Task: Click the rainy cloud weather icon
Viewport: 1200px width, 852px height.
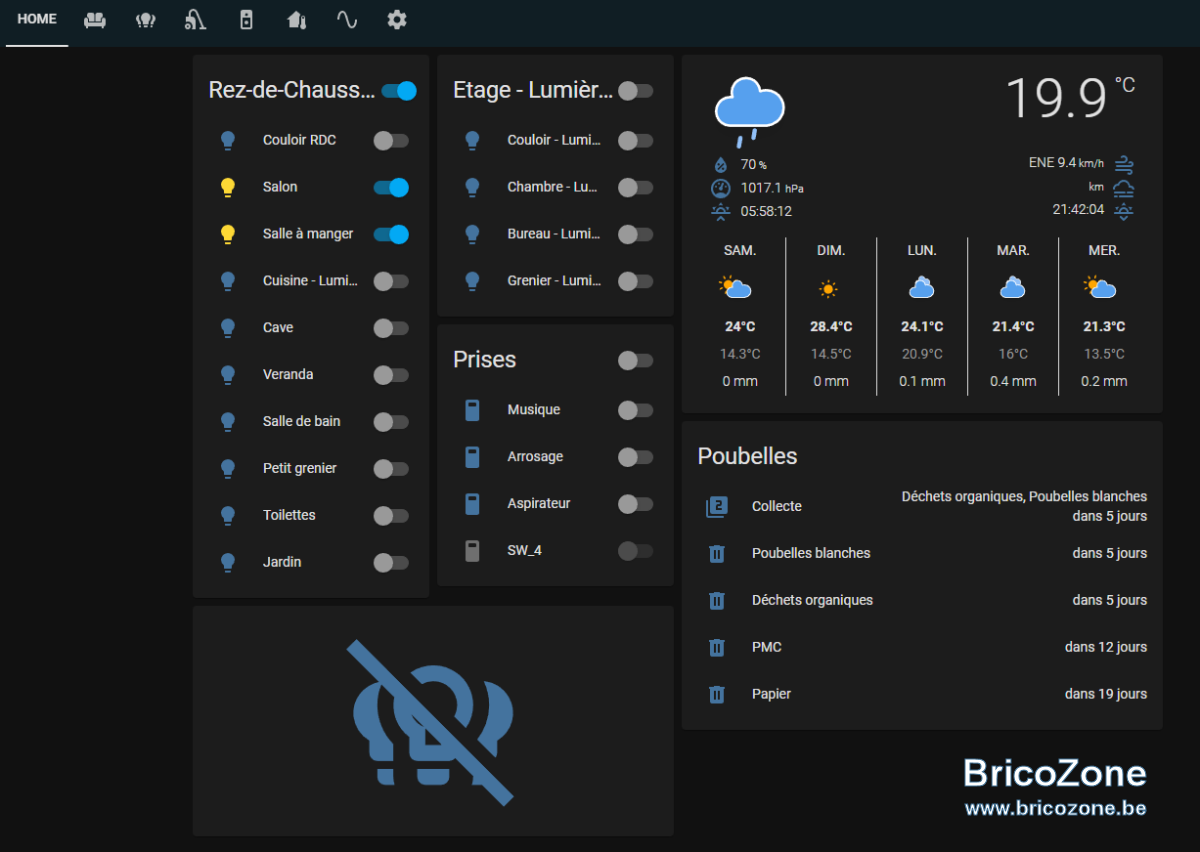Action: point(750,109)
